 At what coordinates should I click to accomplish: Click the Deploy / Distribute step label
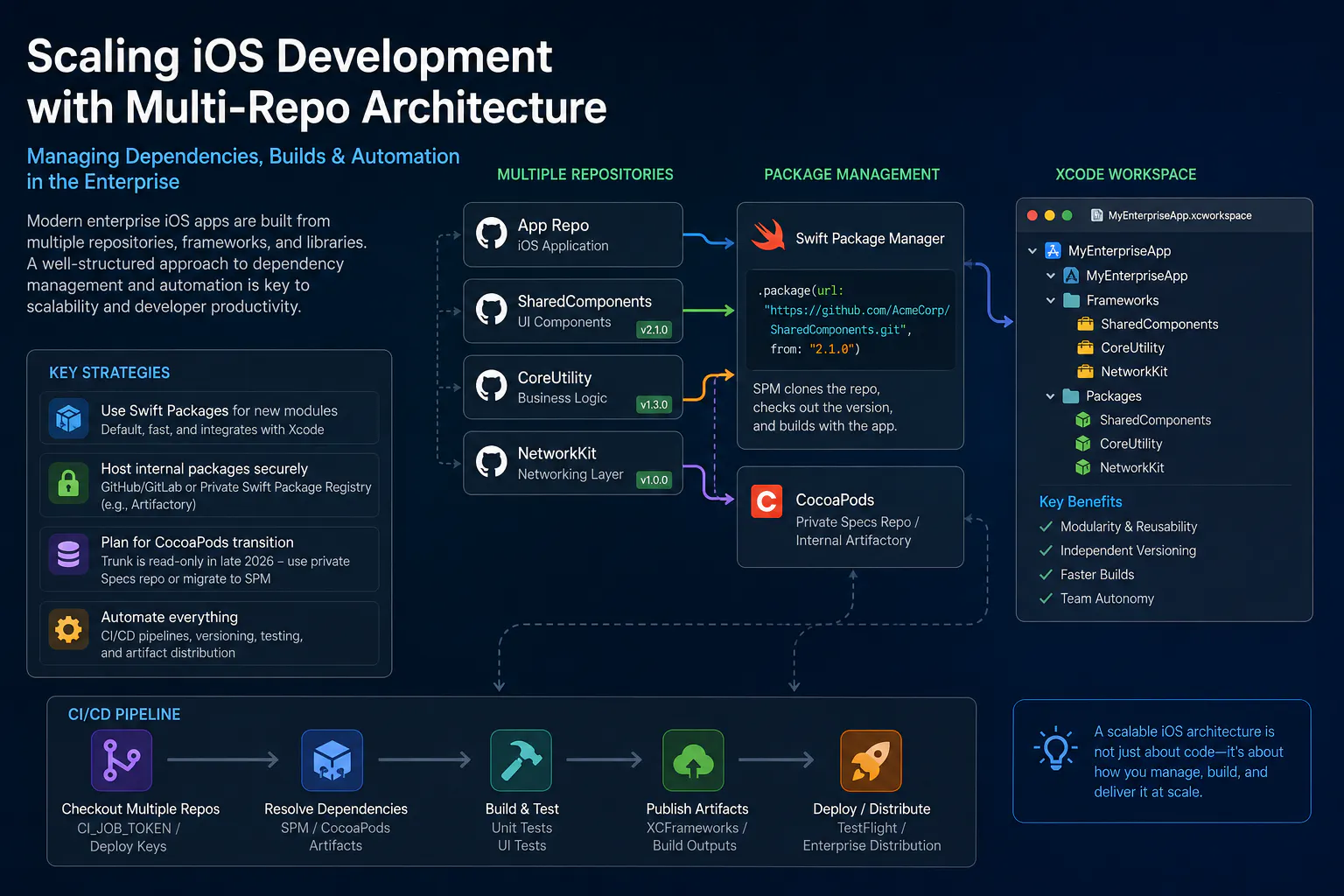pos(871,808)
